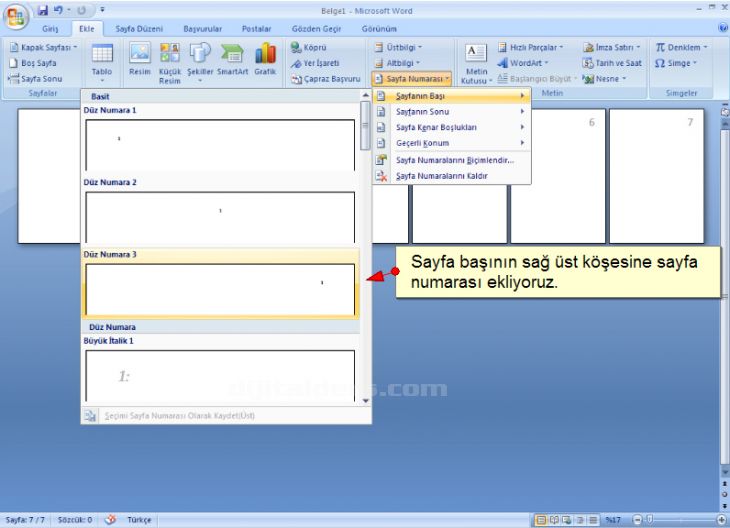730x528 pixels.
Task: Open the Postalar tab
Action: point(257,28)
